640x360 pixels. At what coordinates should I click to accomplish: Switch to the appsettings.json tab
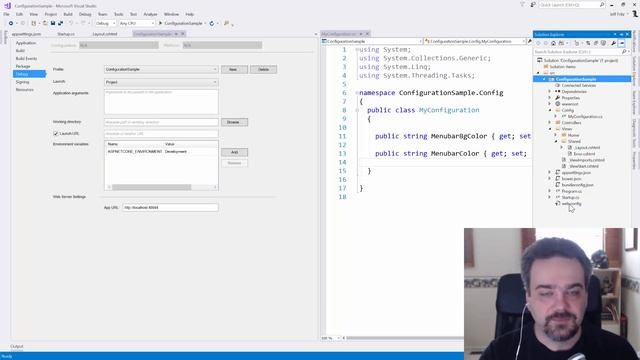click(x=26, y=34)
